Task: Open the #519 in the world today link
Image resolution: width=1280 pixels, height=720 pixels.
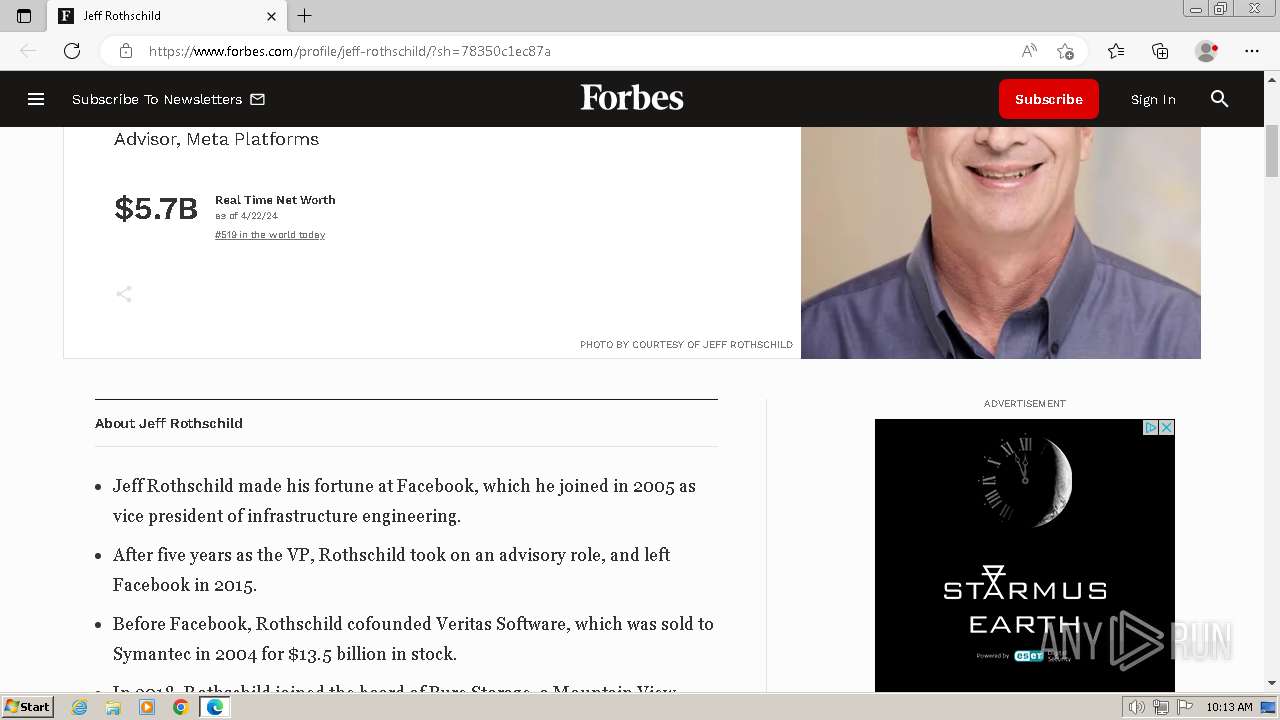Action: click(270, 235)
